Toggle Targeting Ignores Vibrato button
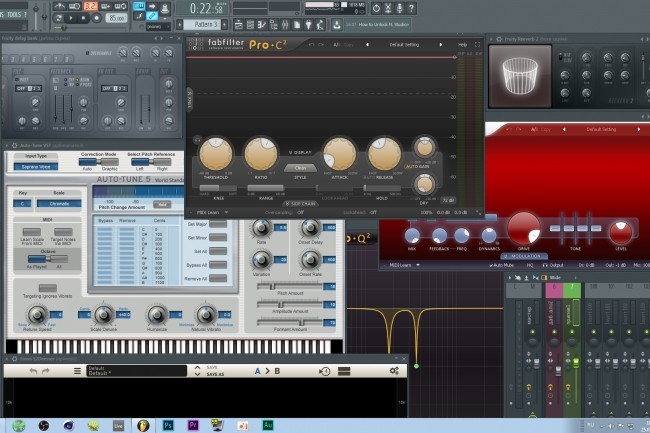Viewport: 650px width, 433px height. (48, 288)
